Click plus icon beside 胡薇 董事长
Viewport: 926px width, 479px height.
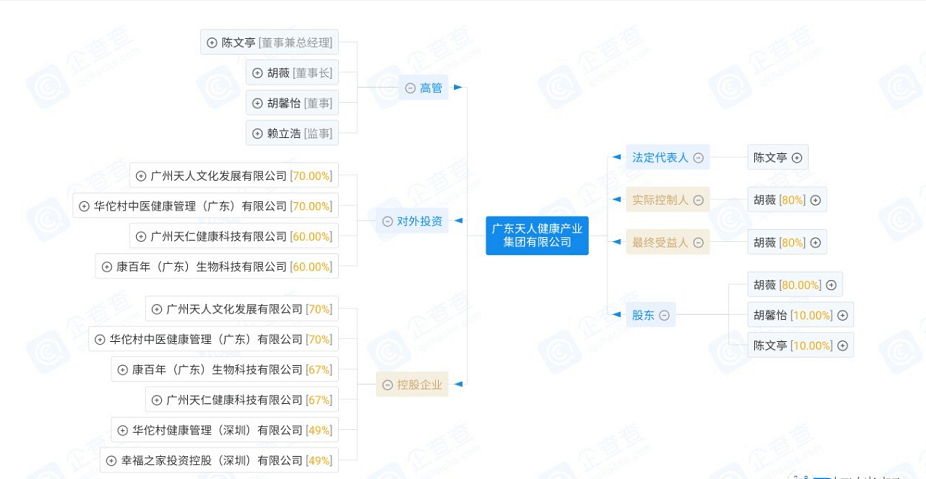tap(257, 73)
